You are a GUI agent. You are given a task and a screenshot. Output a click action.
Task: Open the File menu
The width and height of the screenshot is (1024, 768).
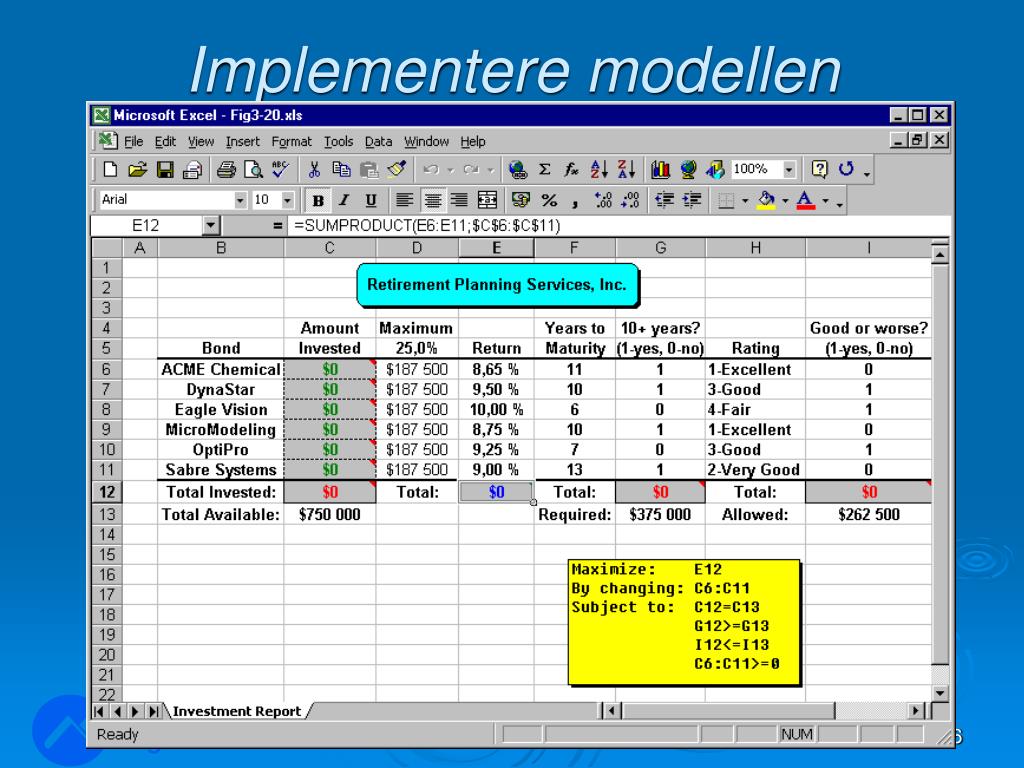click(133, 142)
